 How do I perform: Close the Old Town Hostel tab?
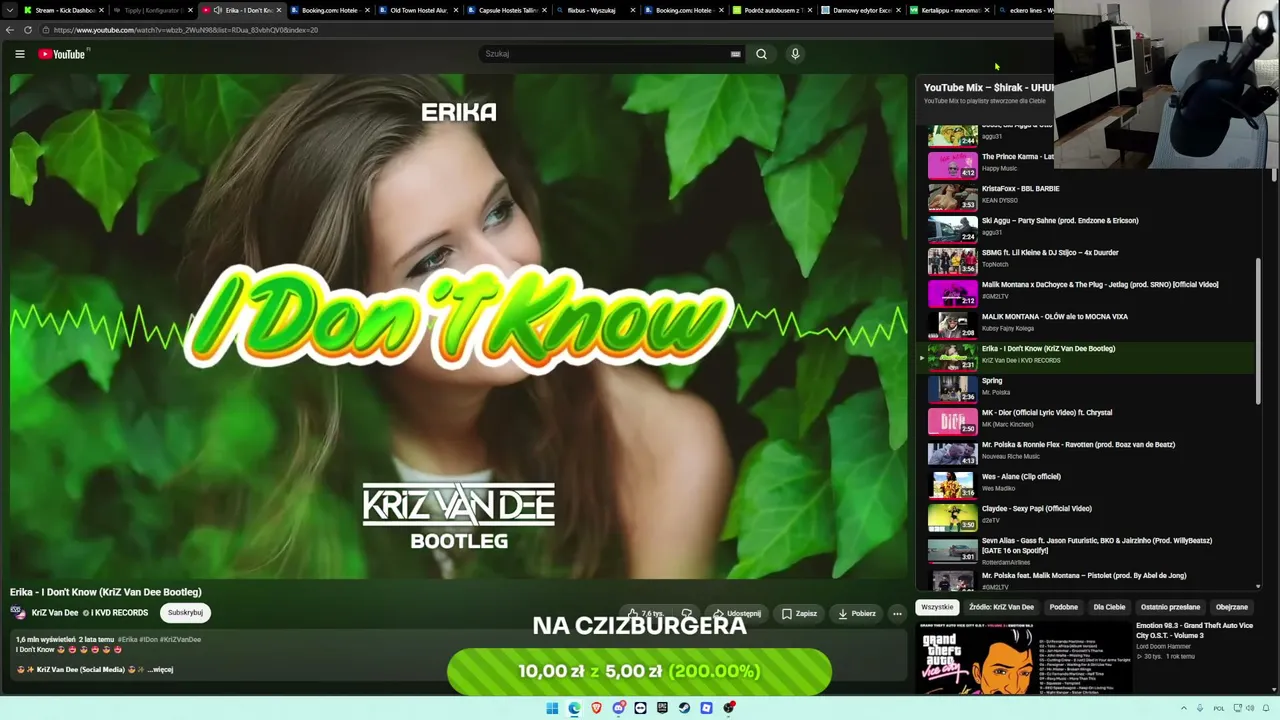(x=456, y=10)
